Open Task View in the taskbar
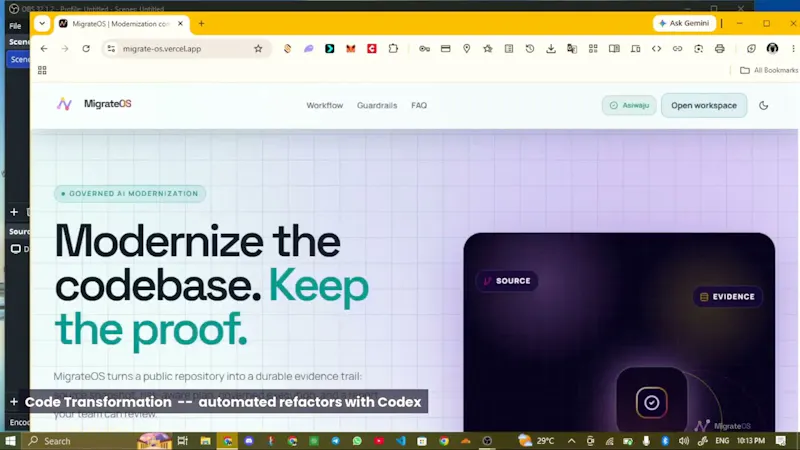 coord(183,441)
